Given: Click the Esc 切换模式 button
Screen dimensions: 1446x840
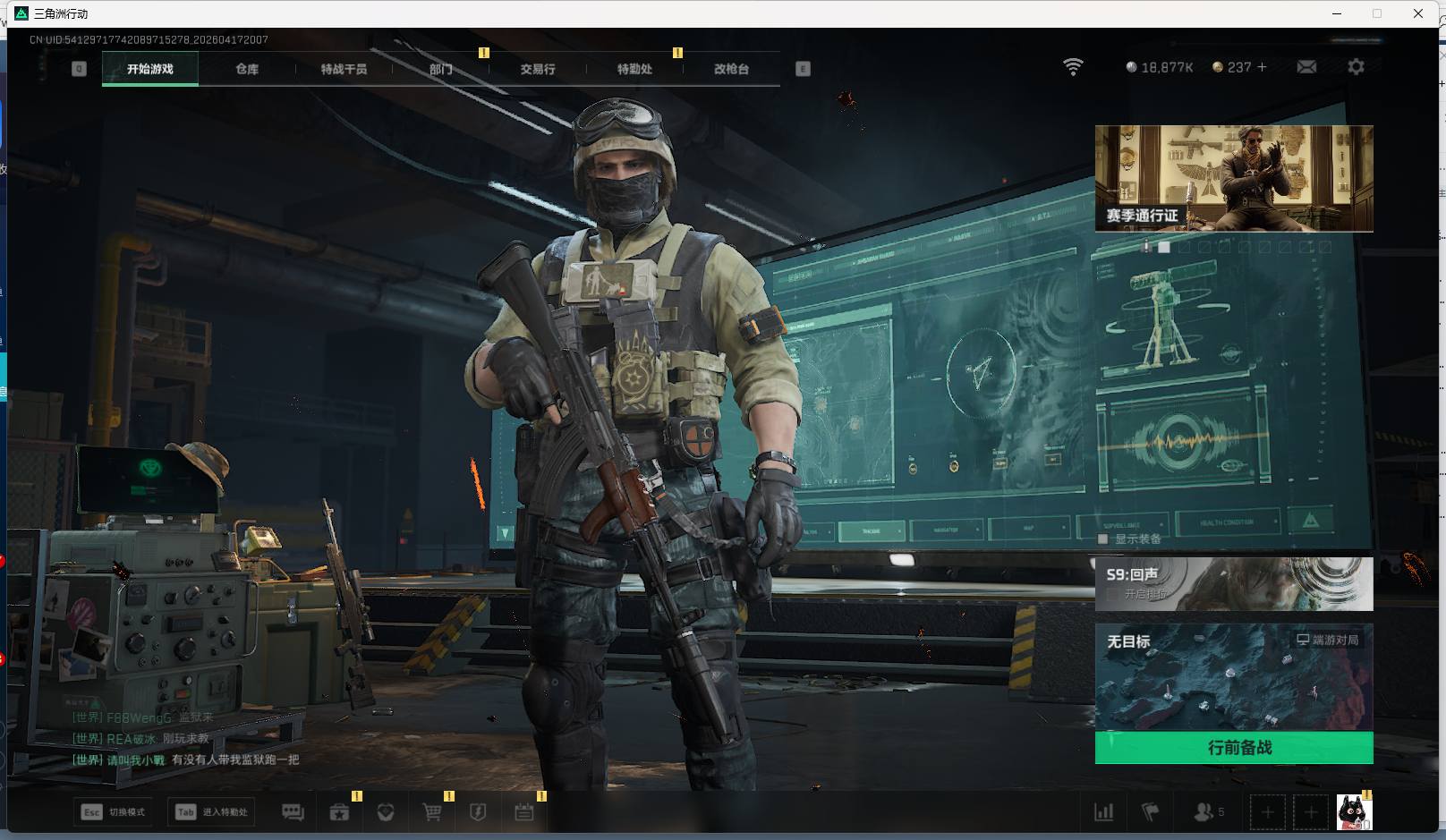Looking at the screenshot, I should 113,812.
